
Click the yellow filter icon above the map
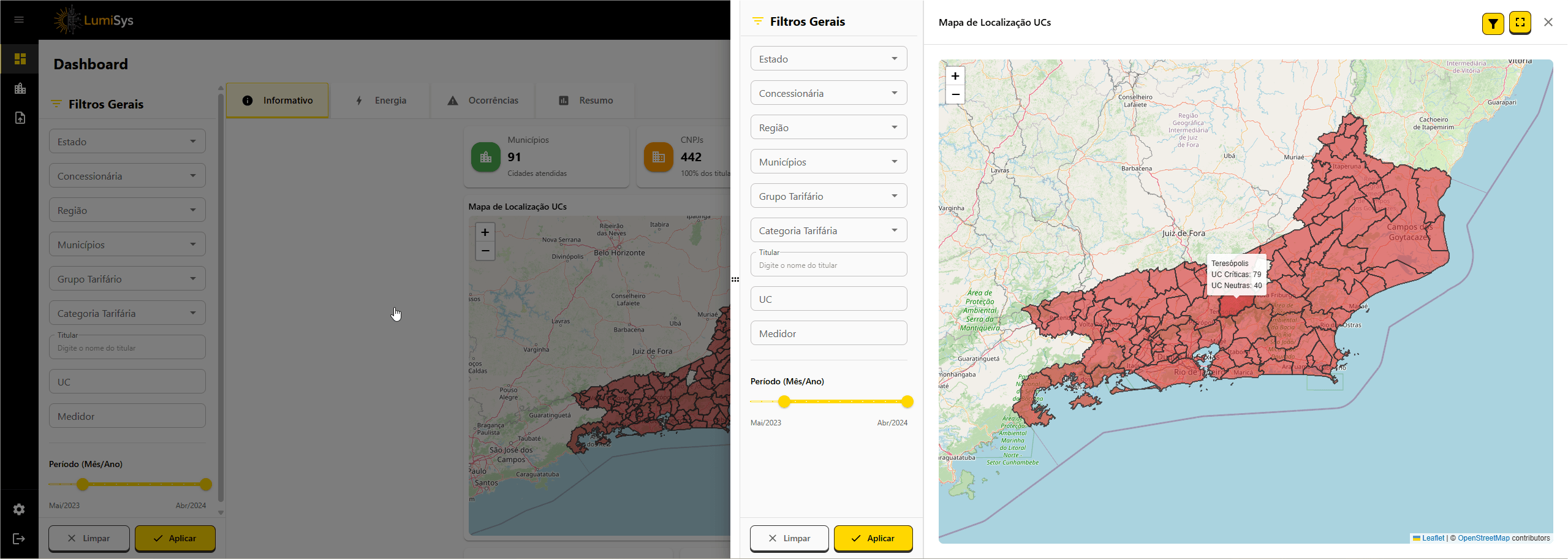[1492, 23]
